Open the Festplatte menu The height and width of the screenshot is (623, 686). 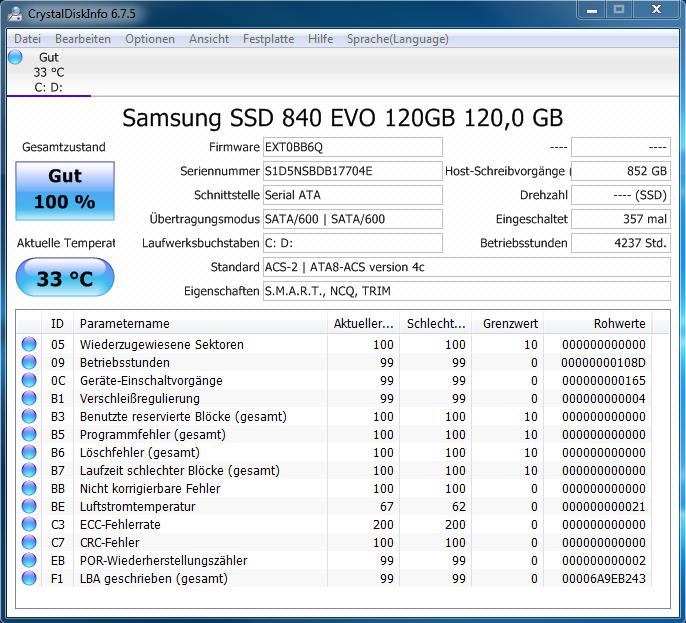(x=268, y=39)
